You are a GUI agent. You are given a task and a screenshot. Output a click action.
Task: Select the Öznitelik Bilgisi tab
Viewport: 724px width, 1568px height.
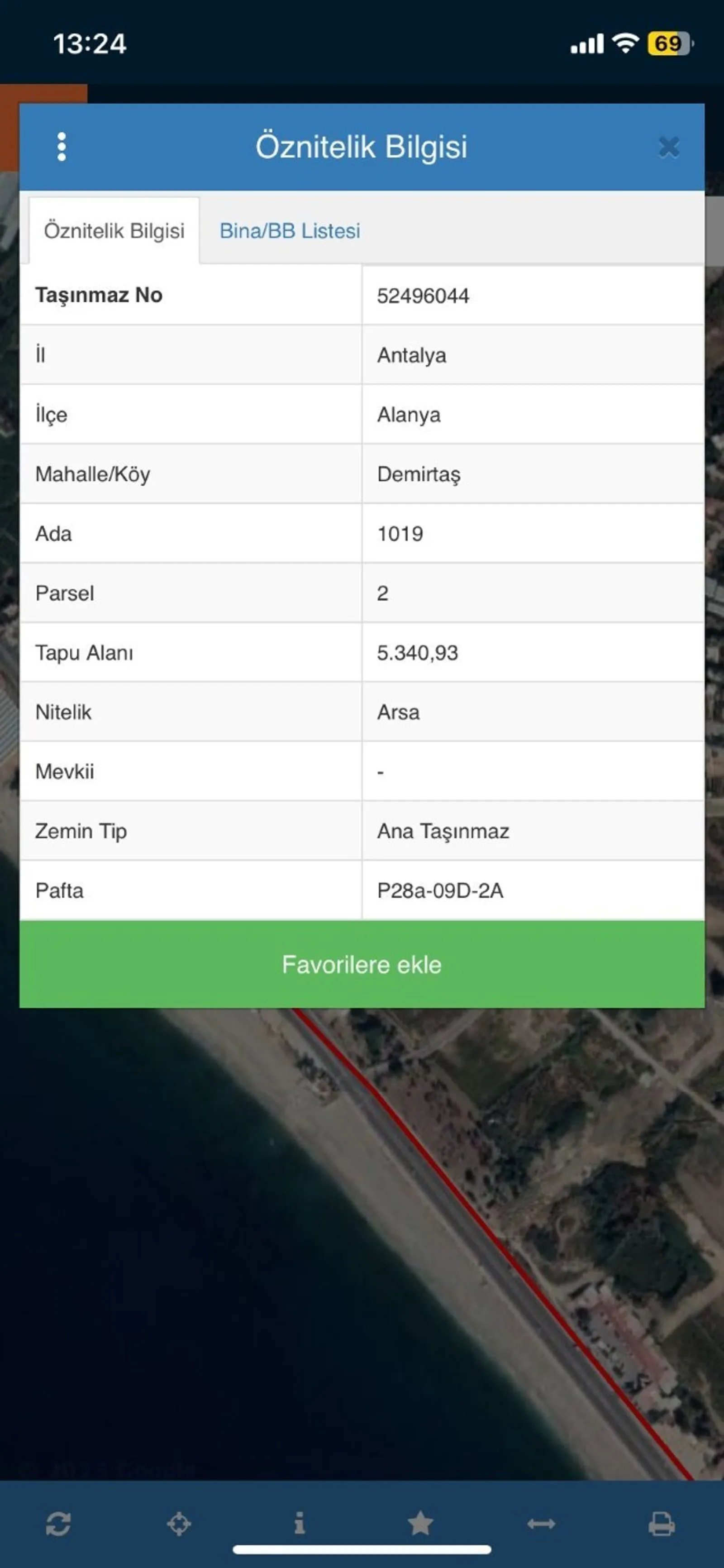click(x=114, y=231)
